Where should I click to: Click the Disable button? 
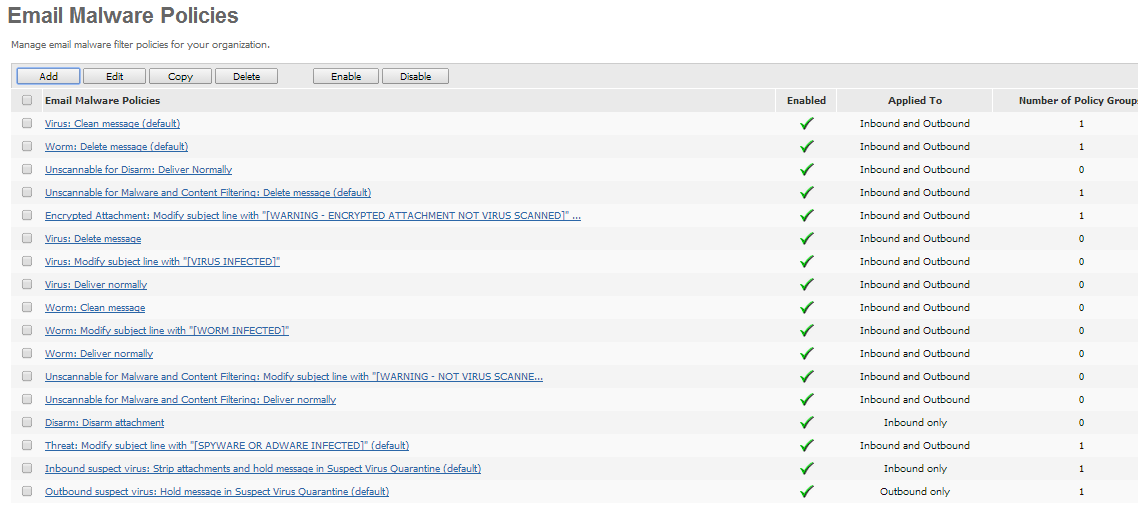coord(415,77)
